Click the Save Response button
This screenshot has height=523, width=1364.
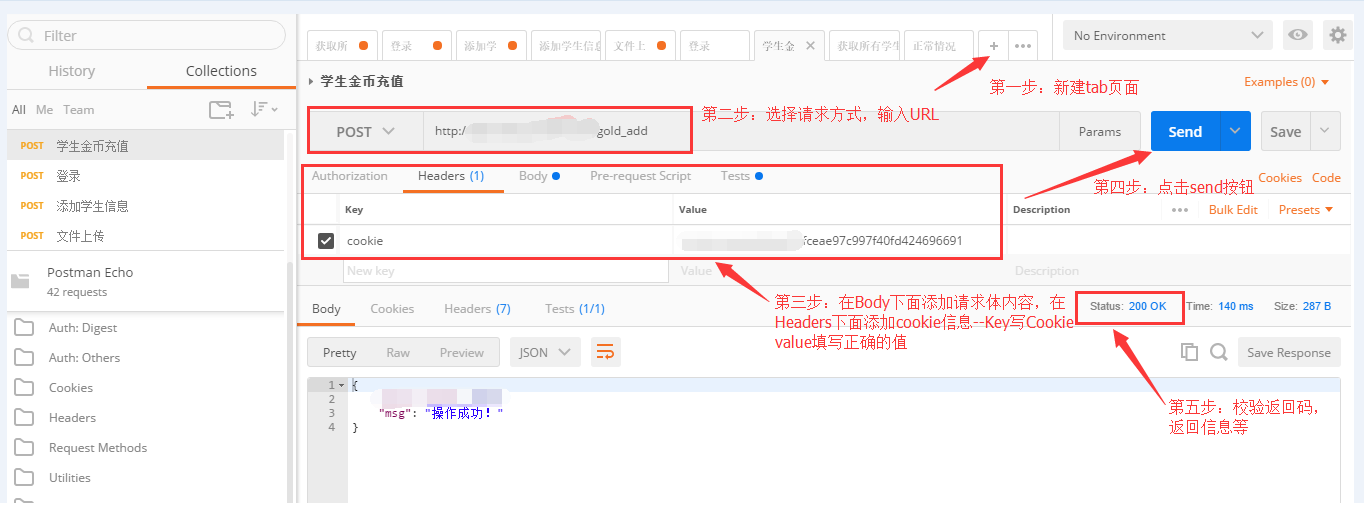pos(1288,352)
